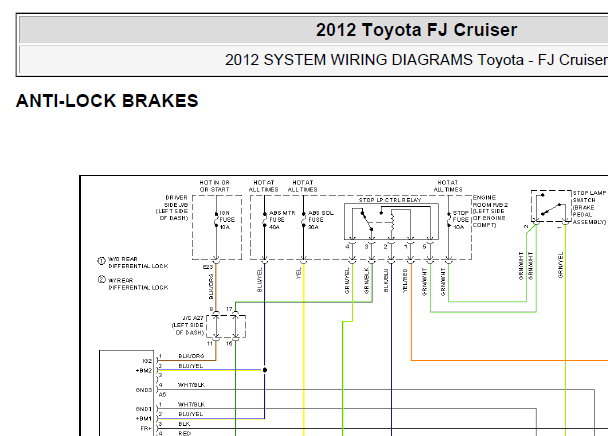The width and height of the screenshot is (608, 436).
Task: Click 'BLK' label on the FR+ line
Action: pyautogui.click(x=184, y=424)
